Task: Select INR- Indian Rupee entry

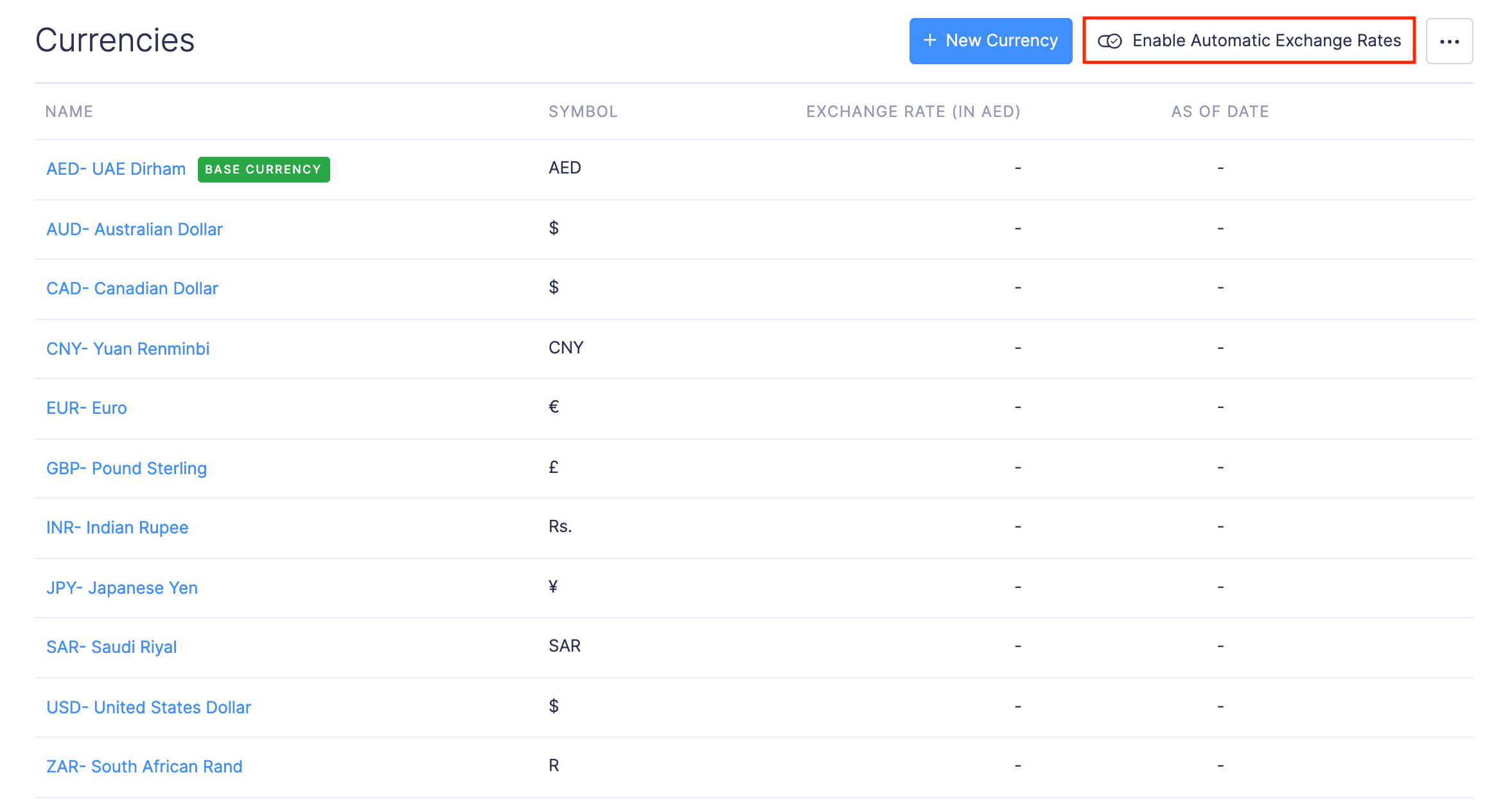Action: 117,528
